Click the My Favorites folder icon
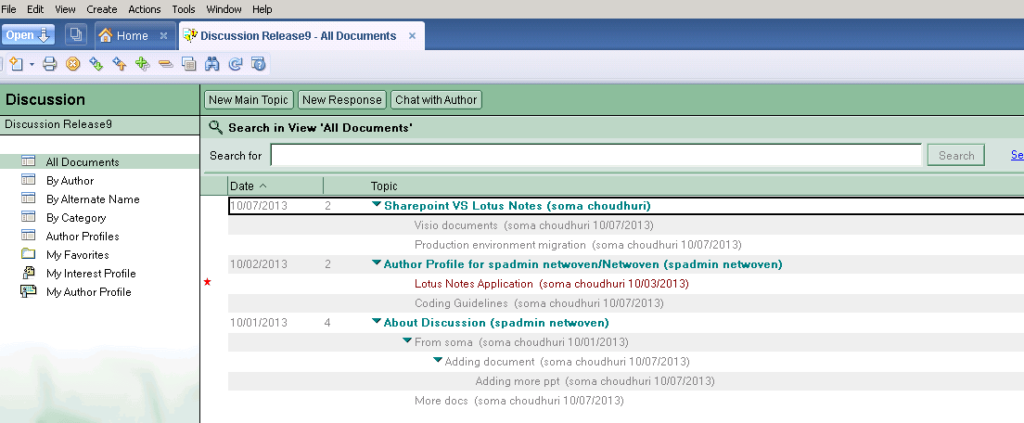 [x=28, y=254]
